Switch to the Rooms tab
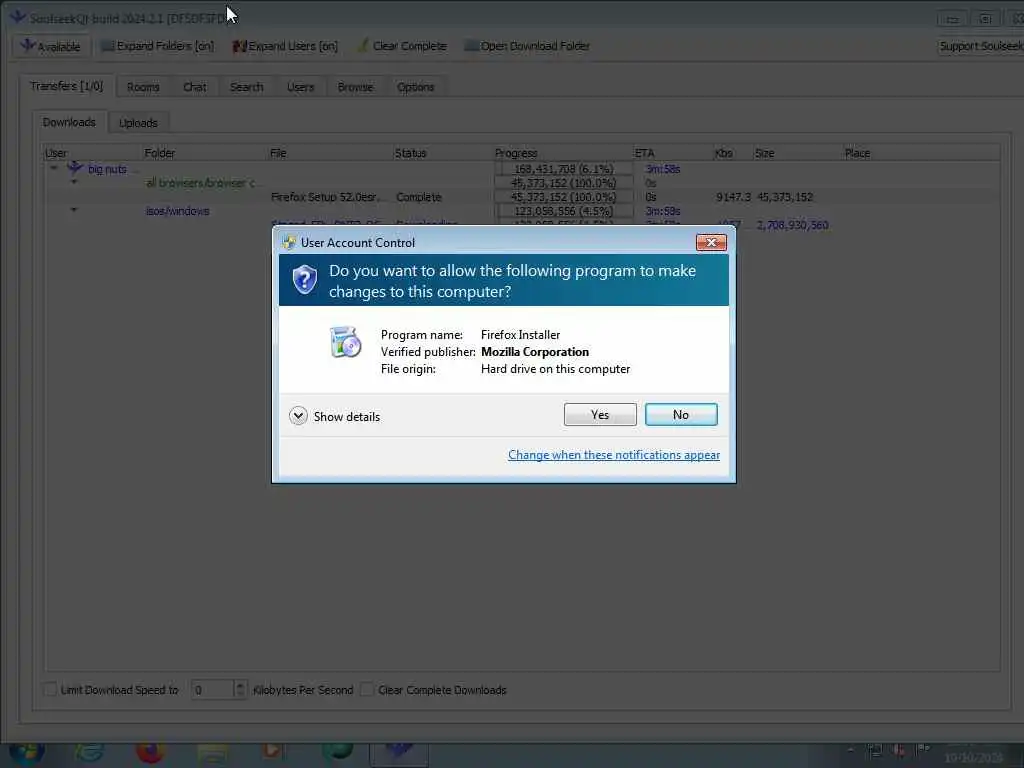This screenshot has width=1024, height=768. pos(143,87)
